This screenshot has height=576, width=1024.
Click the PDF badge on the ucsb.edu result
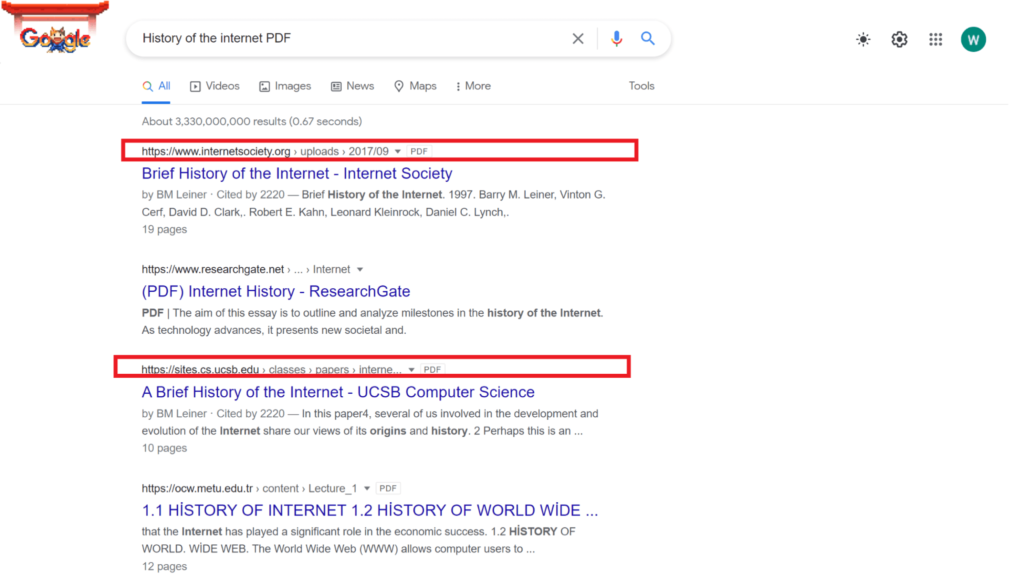(432, 370)
